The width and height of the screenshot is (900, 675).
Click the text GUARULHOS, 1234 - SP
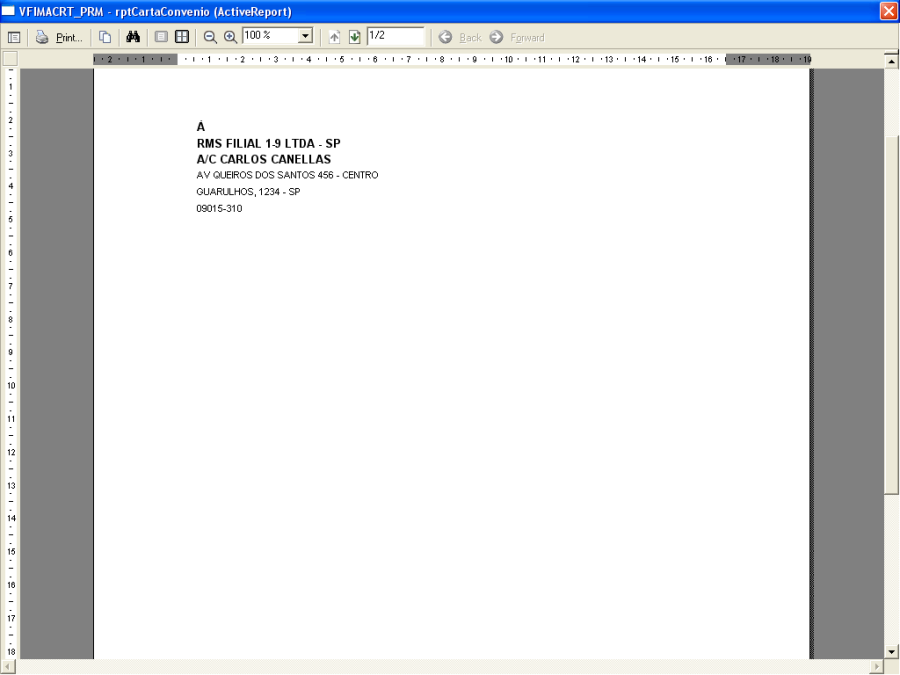click(248, 192)
